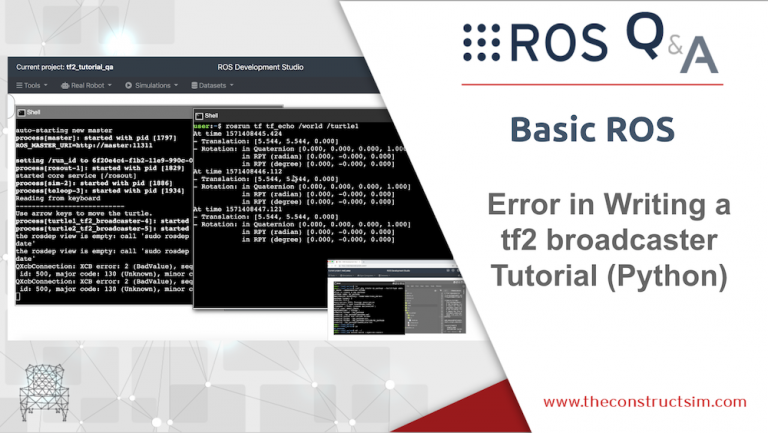
Task: Click the 'Basic ROS' heading
Action: (x=592, y=130)
